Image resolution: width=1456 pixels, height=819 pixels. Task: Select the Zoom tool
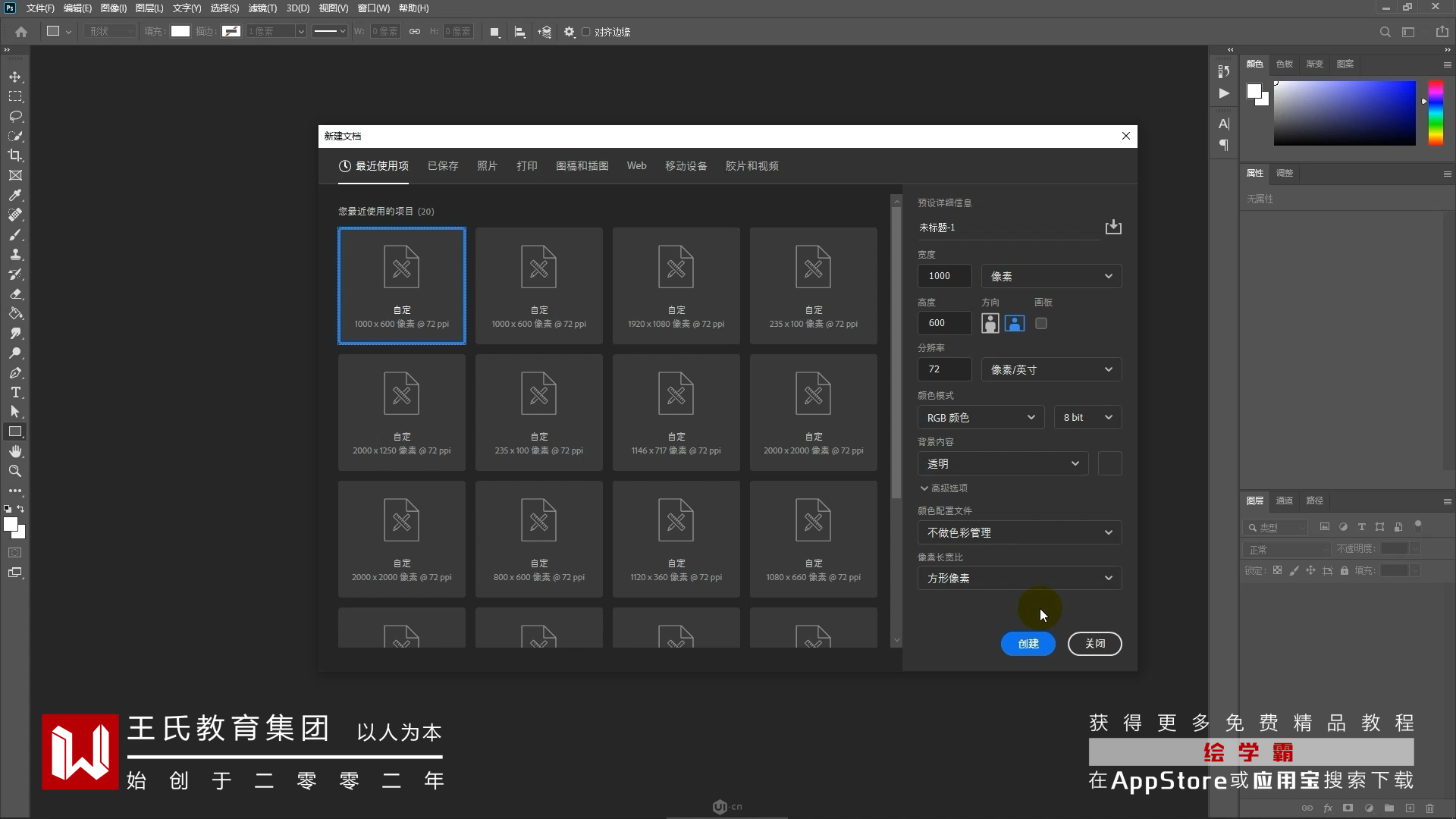[x=15, y=472]
